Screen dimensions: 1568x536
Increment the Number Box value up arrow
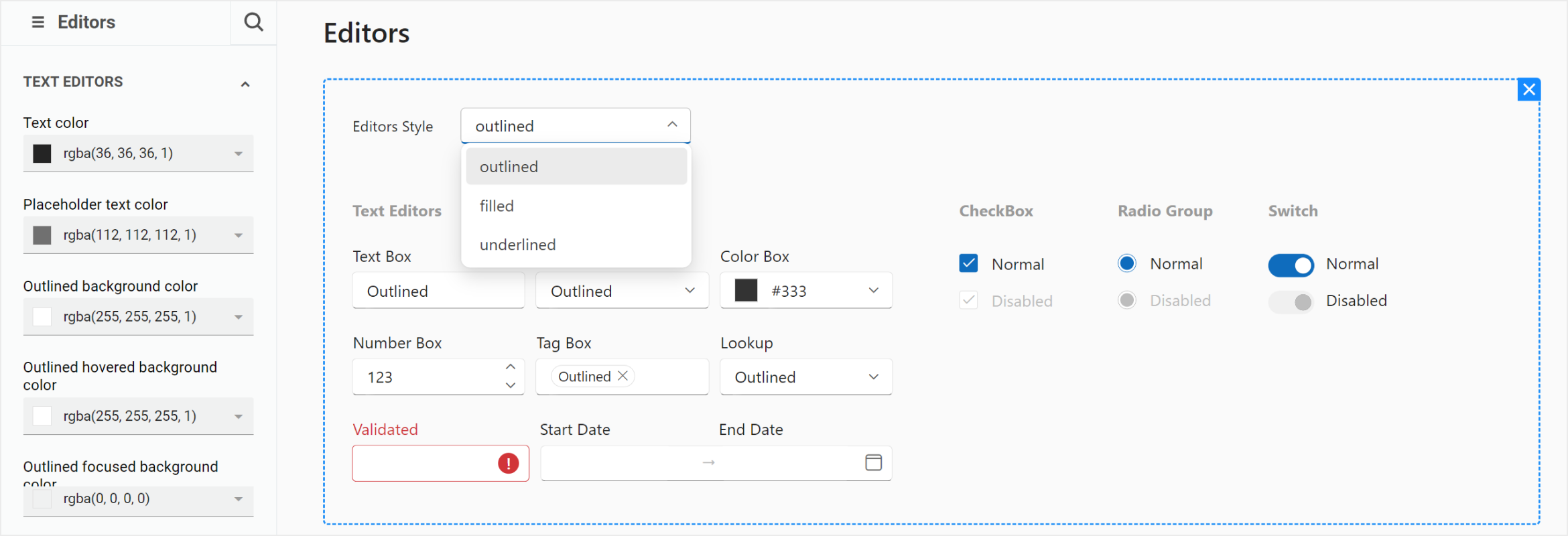pyautogui.click(x=511, y=367)
